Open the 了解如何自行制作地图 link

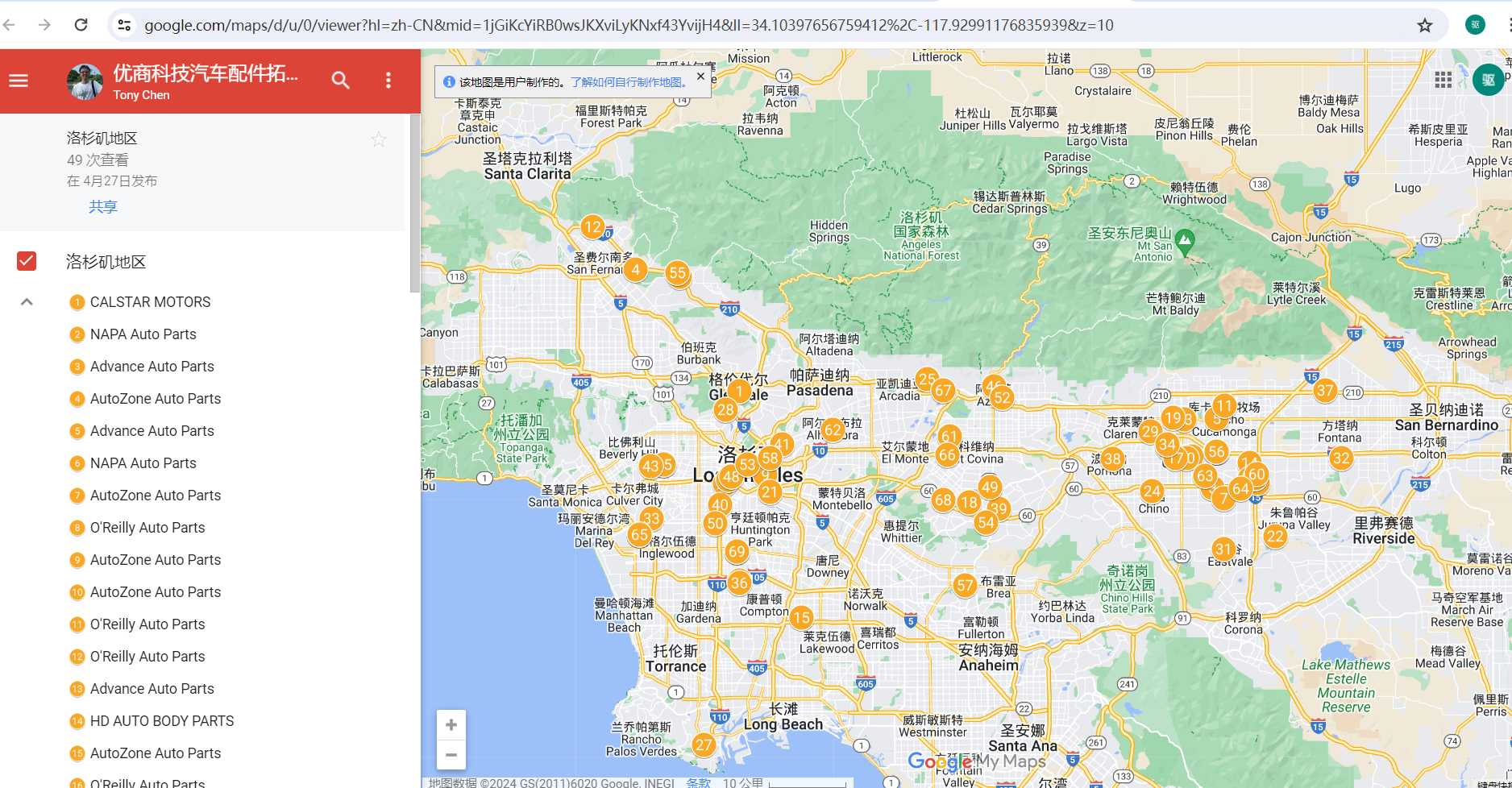pos(629,82)
